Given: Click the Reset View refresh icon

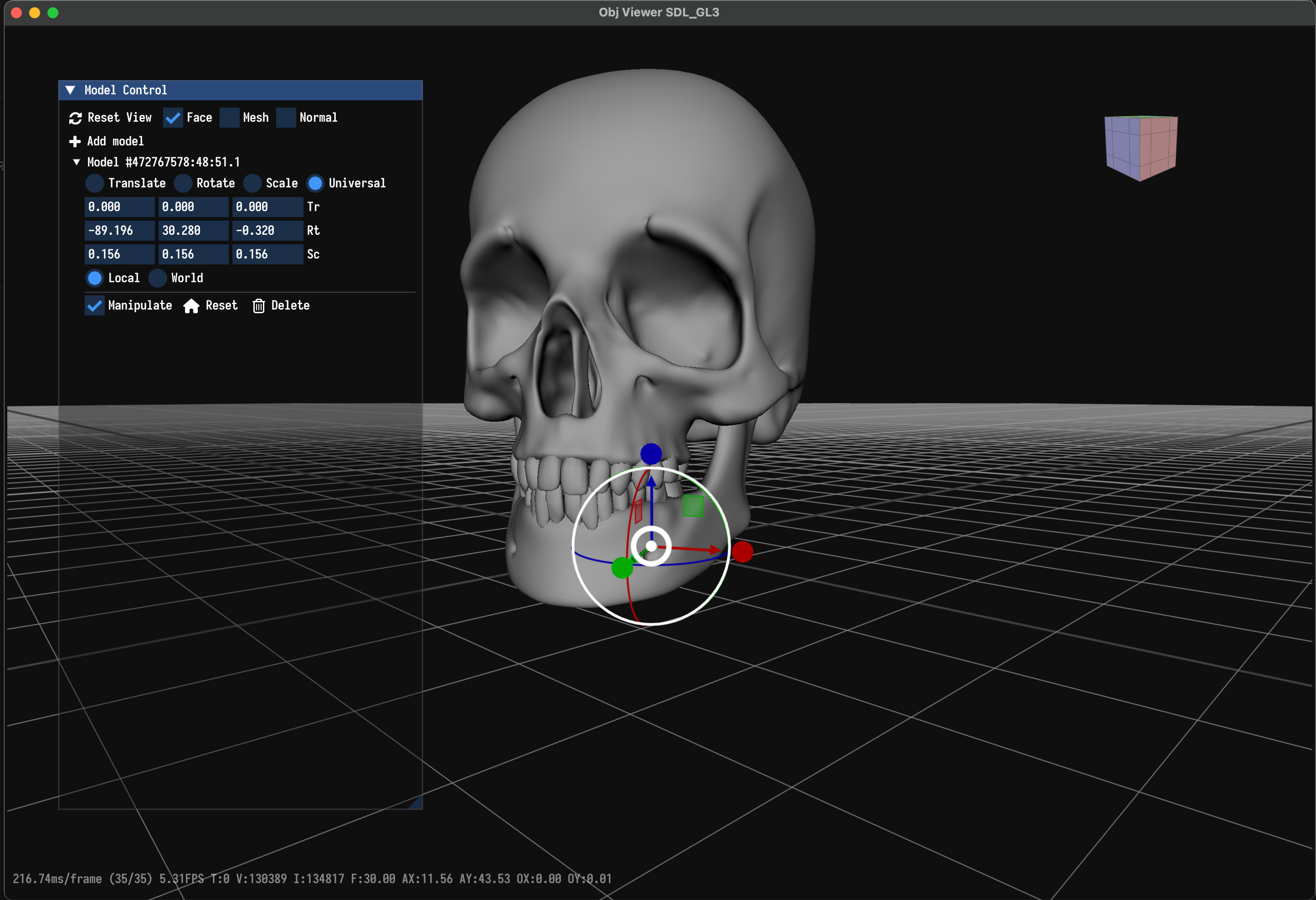Looking at the screenshot, I should pyautogui.click(x=75, y=118).
